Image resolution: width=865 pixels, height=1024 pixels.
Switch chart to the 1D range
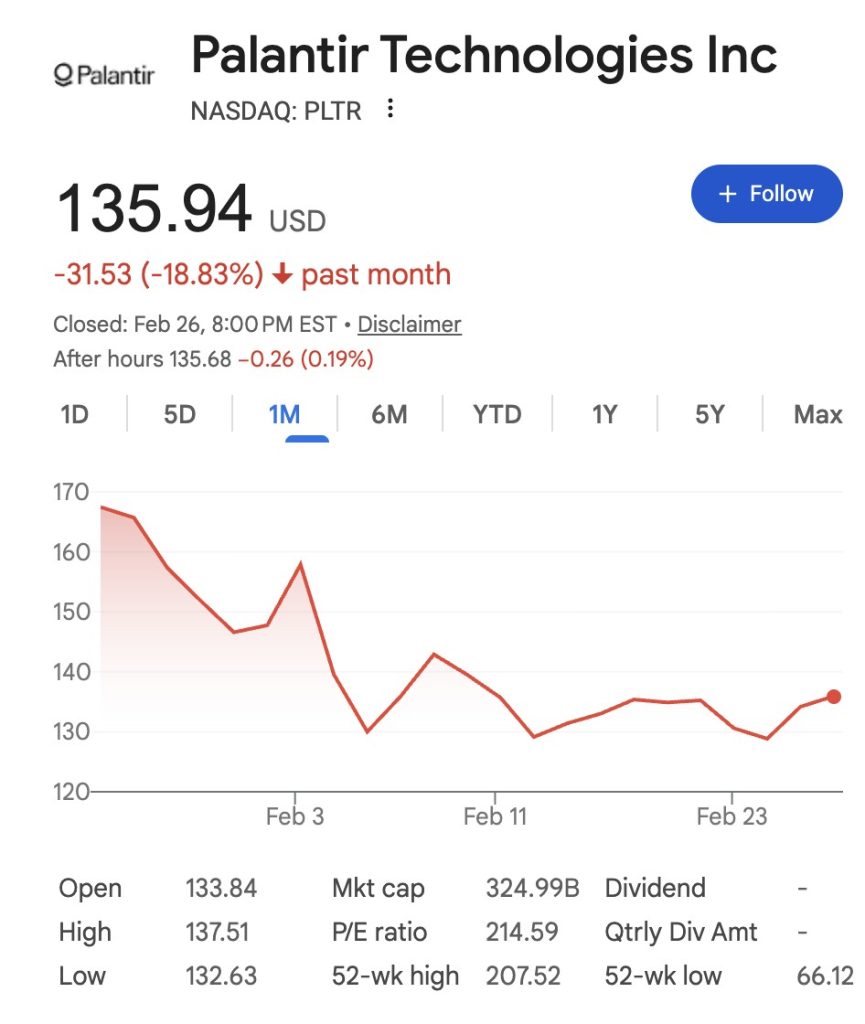(74, 414)
